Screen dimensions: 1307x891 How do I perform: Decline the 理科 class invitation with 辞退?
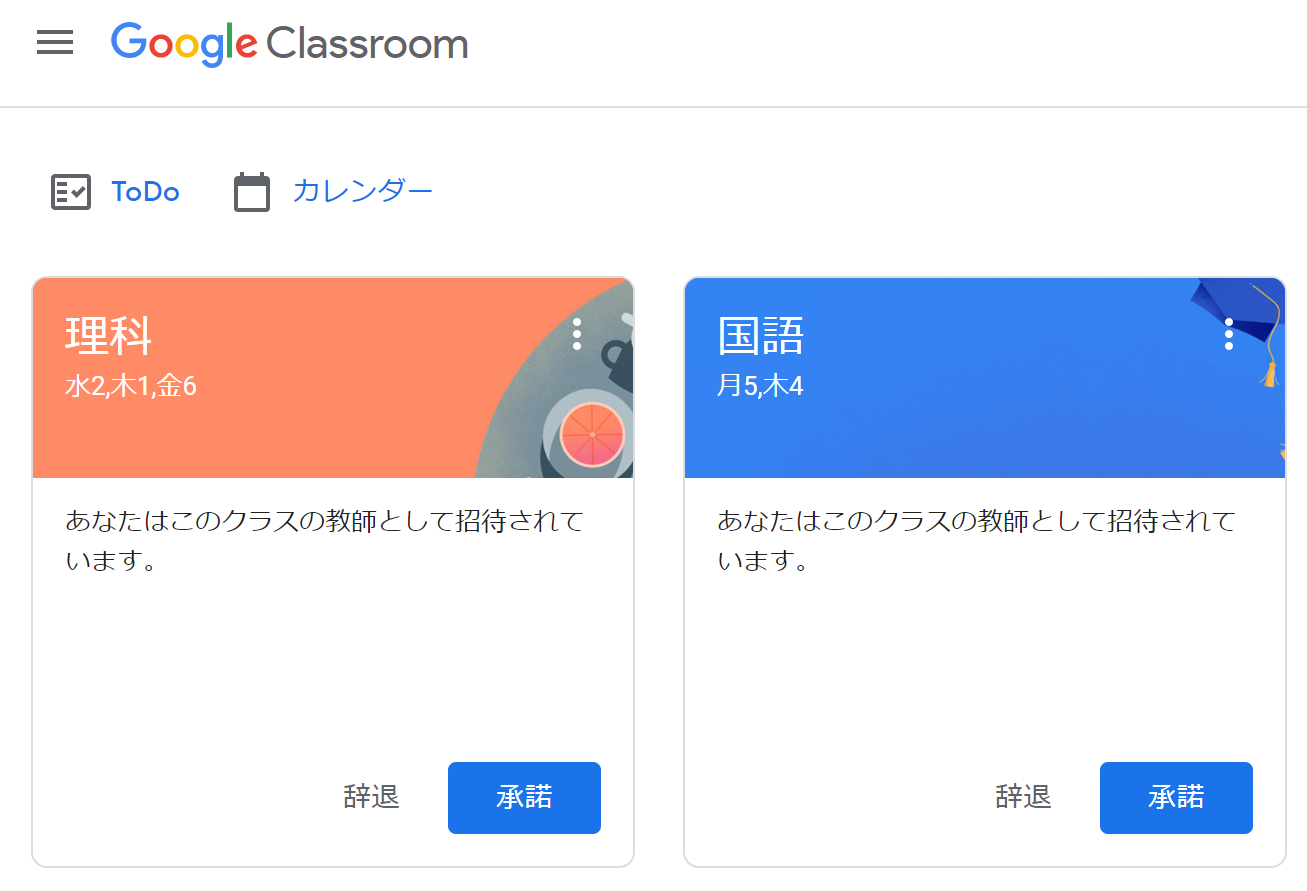coord(372,798)
